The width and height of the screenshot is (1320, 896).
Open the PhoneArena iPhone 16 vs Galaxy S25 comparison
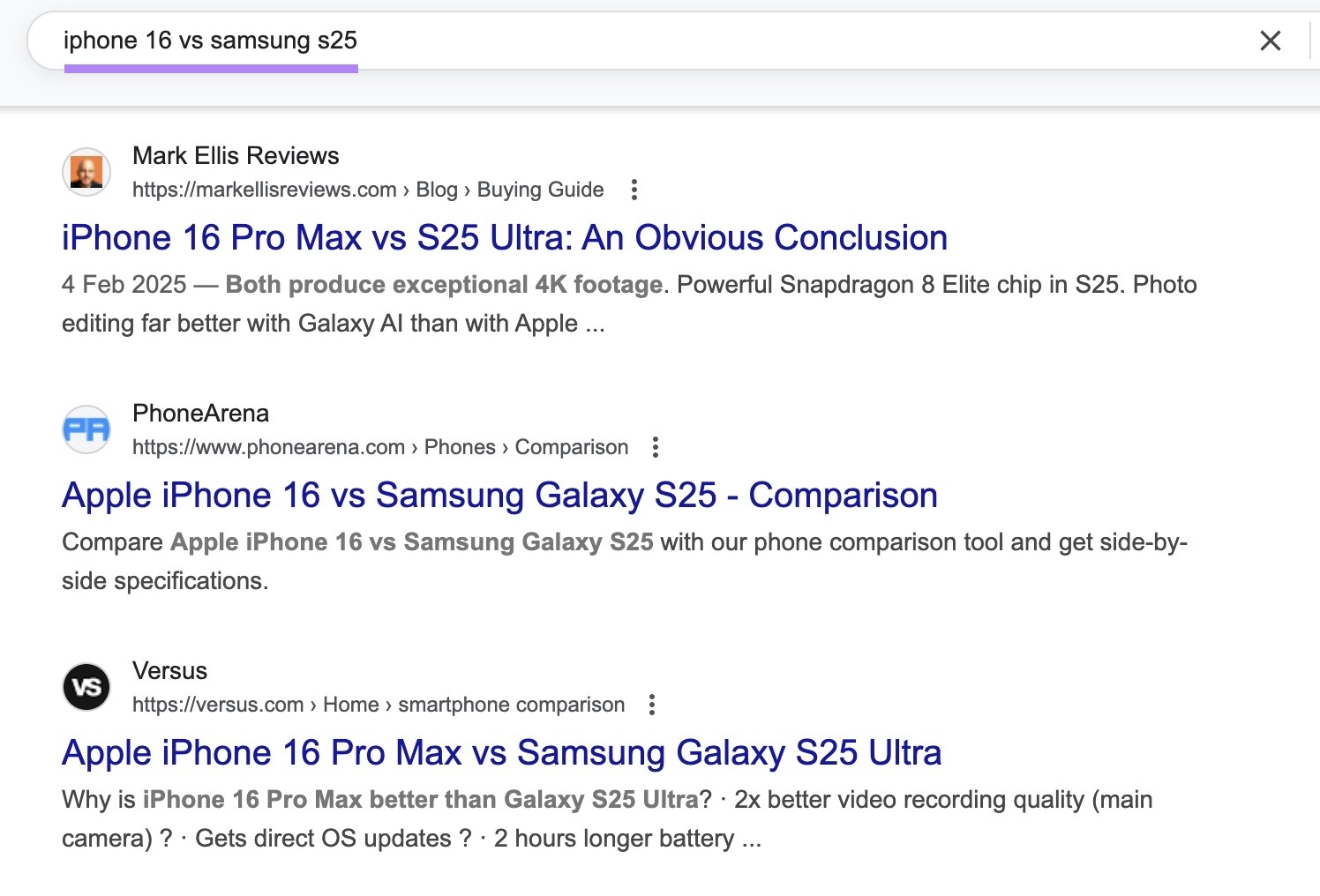499,495
